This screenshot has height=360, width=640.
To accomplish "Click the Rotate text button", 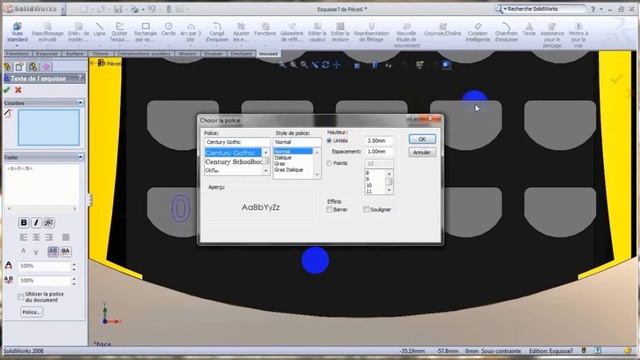I will point(49,222).
